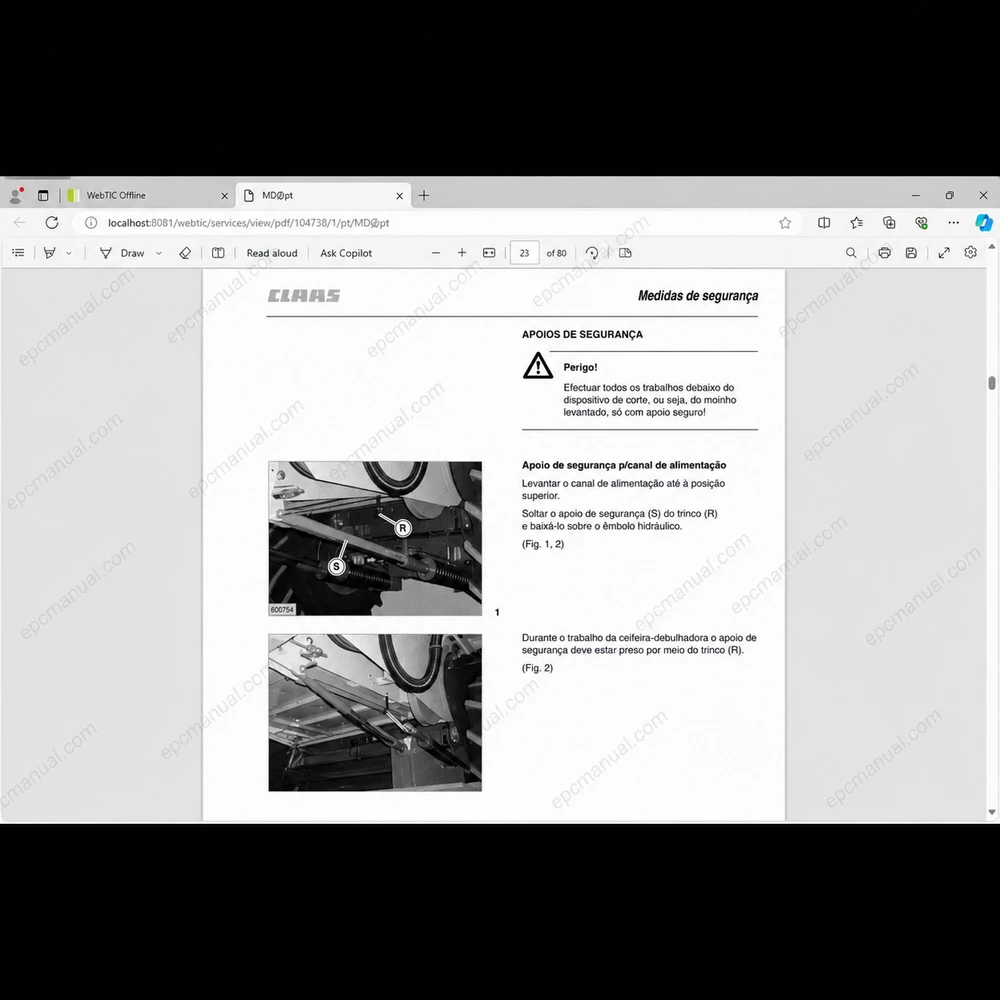1000x1000 pixels.
Task: Click the vertical scrollbar thumb
Action: (992, 383)
